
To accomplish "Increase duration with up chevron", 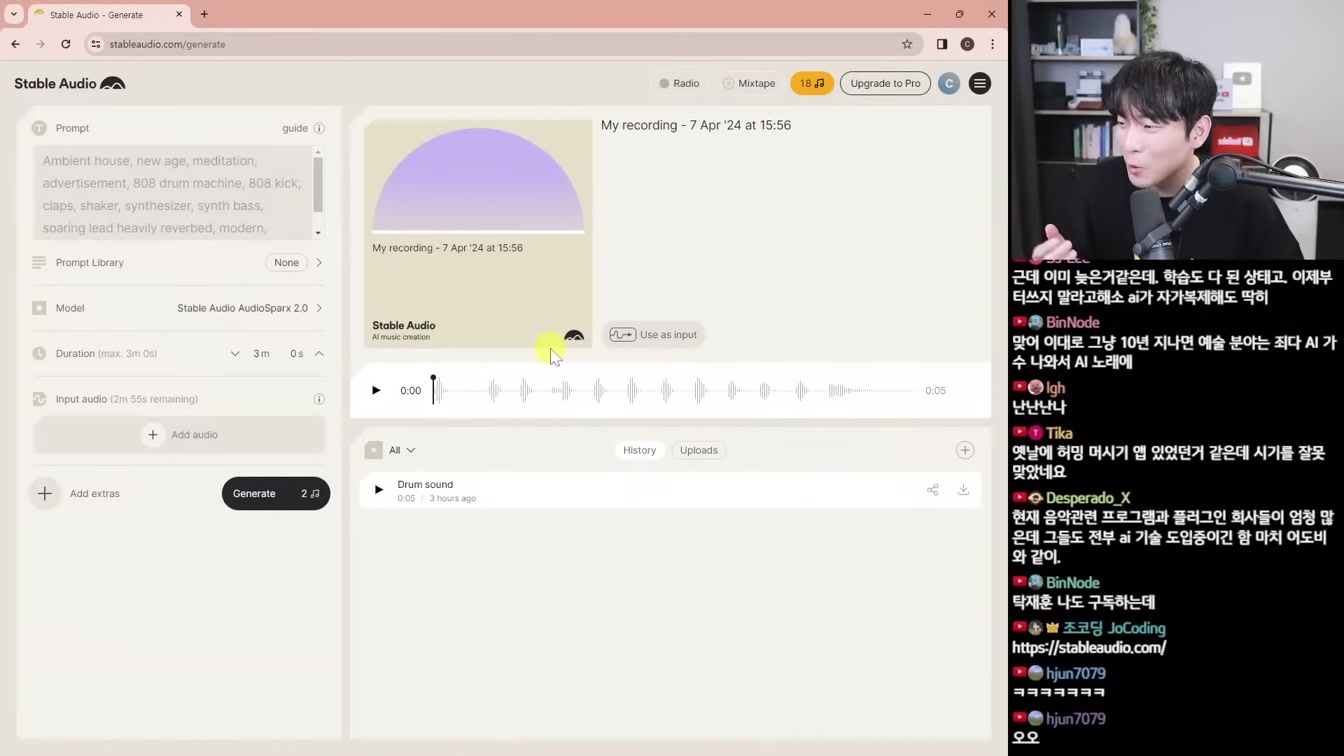I will 319,354.
